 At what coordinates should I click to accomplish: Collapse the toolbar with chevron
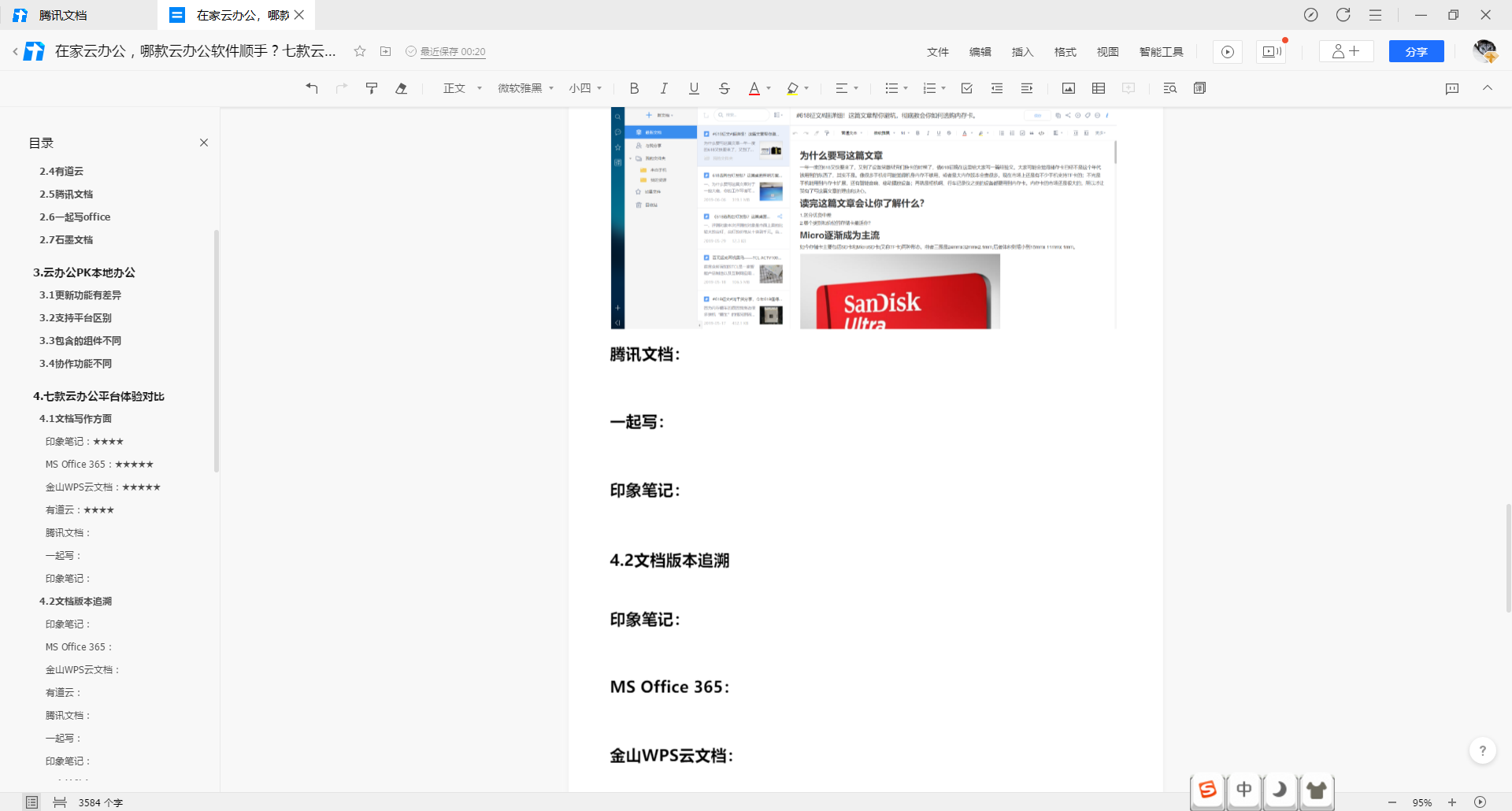(x=1488, y=87)
